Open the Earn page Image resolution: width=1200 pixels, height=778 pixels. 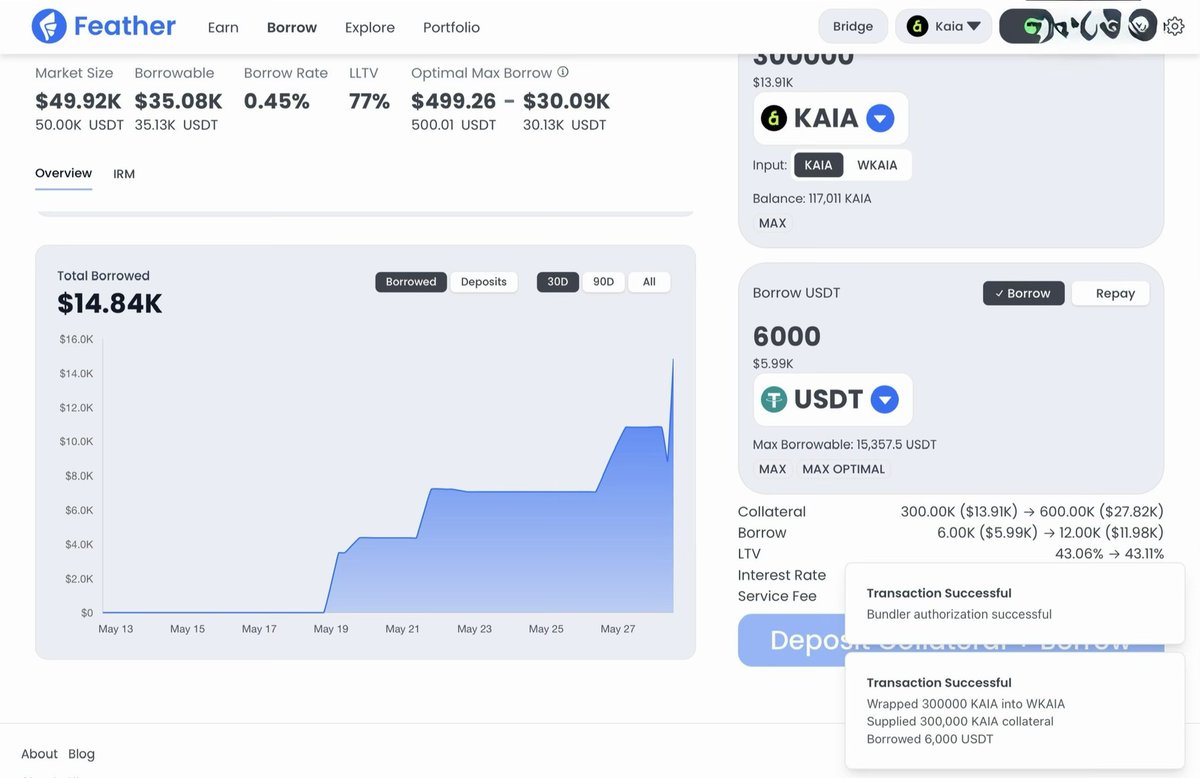click(x=223, y=27)
